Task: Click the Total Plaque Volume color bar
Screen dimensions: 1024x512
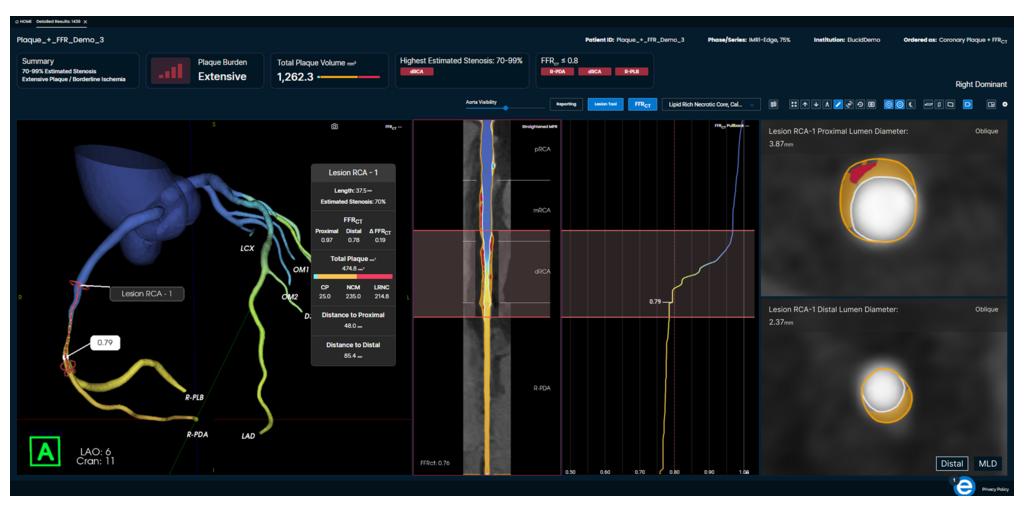Action: [348, 77]
